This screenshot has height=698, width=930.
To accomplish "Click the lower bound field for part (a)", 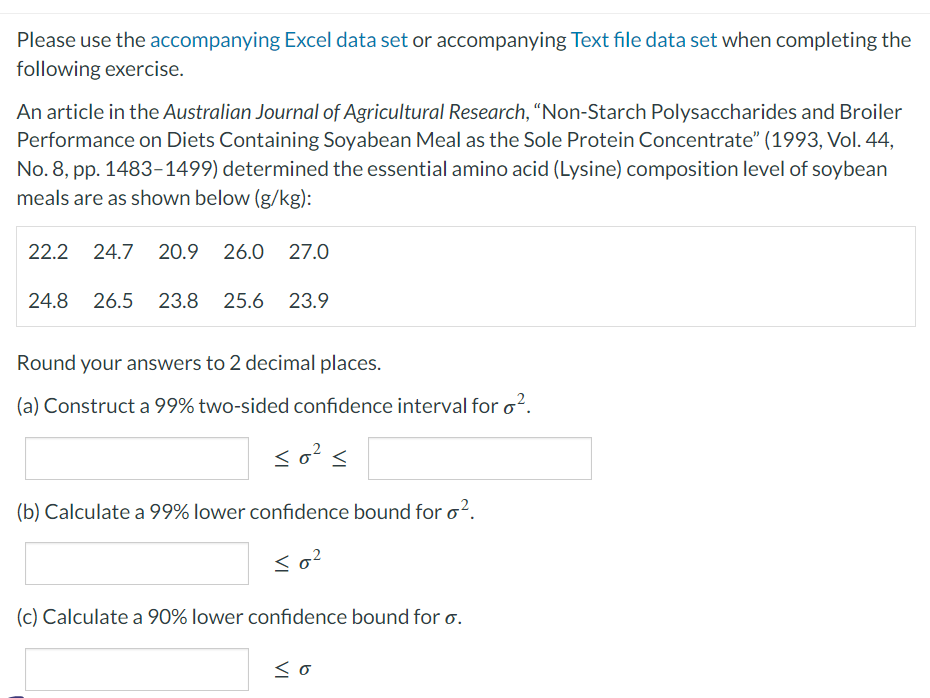I will pos(137,458).
